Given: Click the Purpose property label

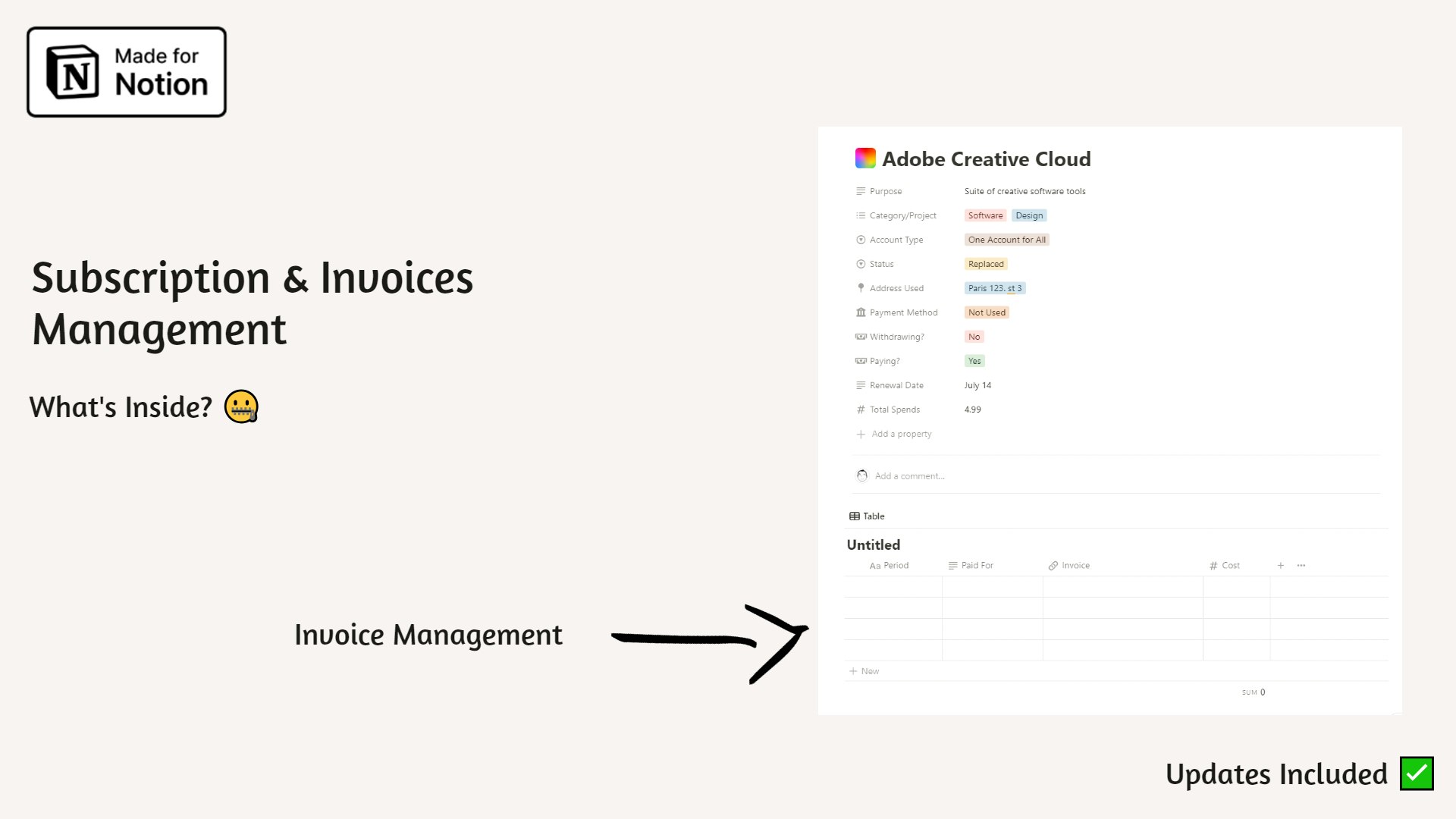Looking at the screenshot, I should pyautogui.click(x=886, y=191).
